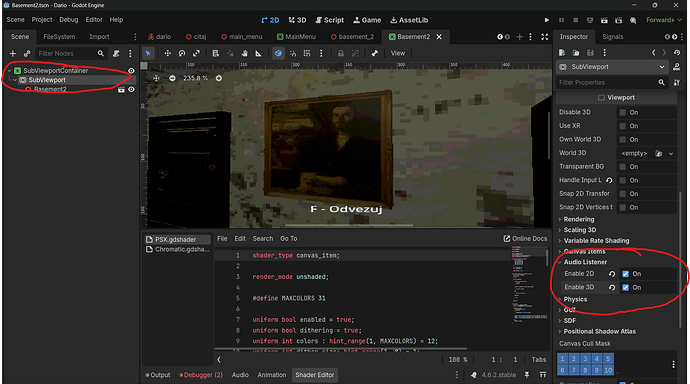Add a new scene tab with plus
Screen dimensions: 690x384
coord(519,37)
